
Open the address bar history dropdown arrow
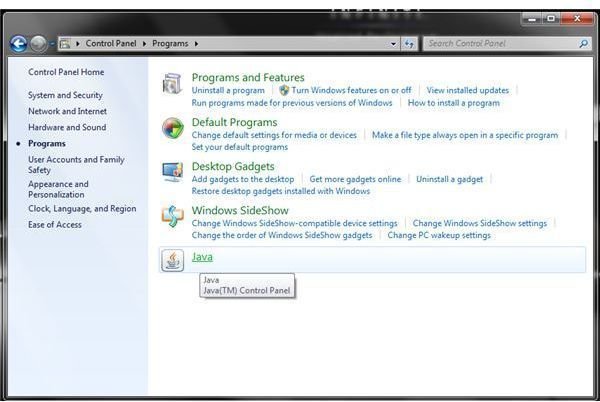(393, 44)
